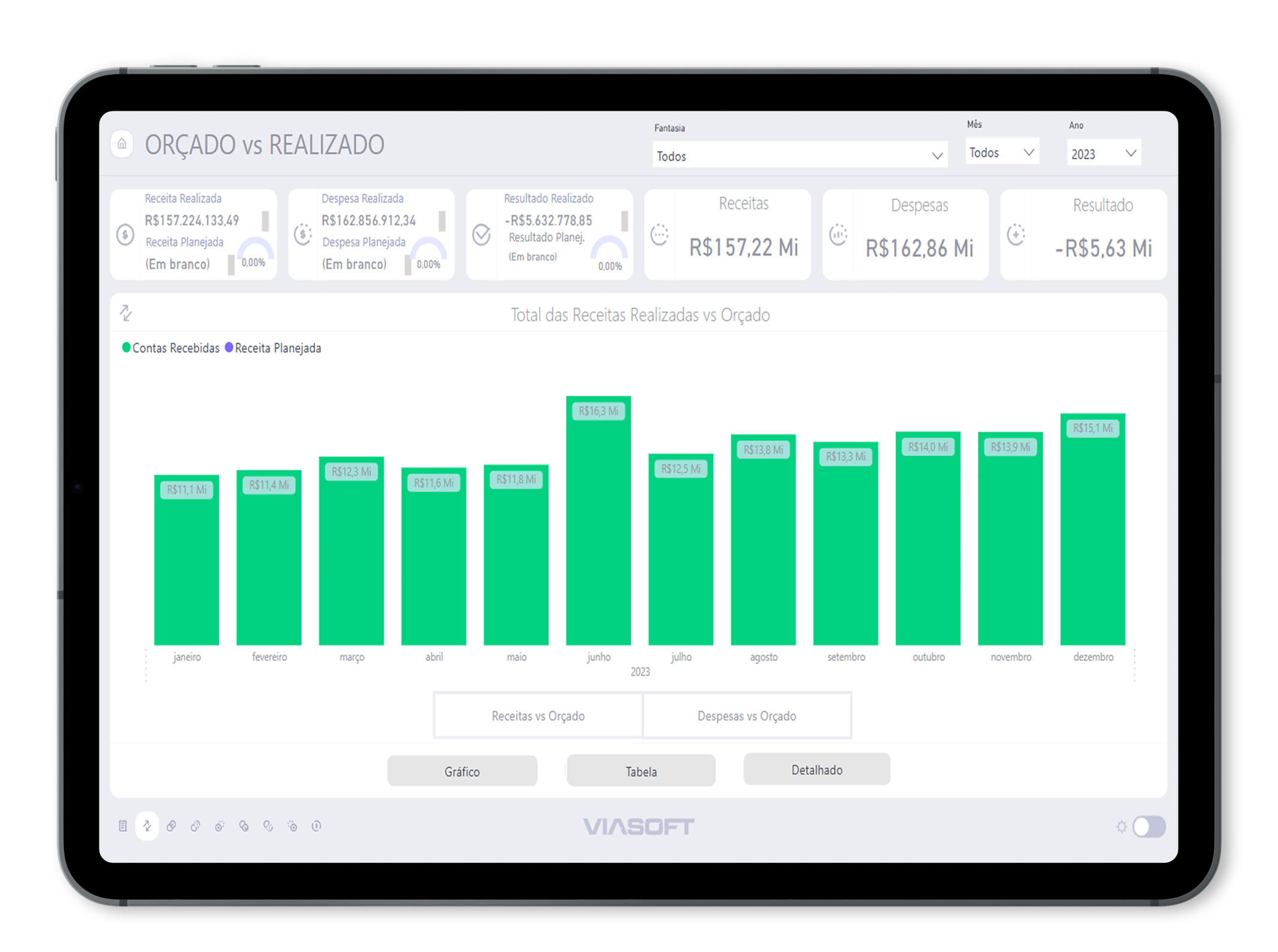Toggle the dark mode switch
Viewport: 1278px width, 952px height.
(1149, 827)
